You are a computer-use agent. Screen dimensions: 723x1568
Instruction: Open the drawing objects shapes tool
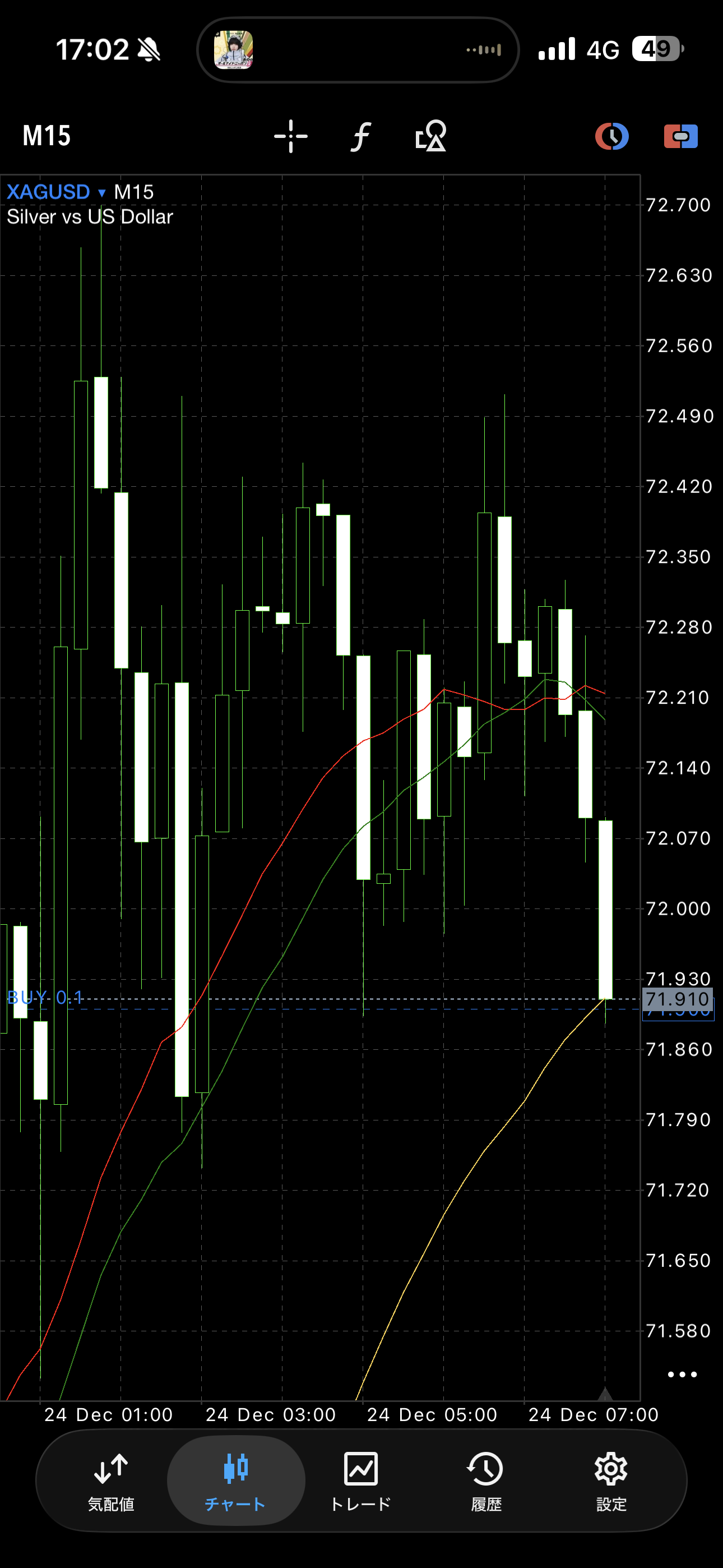coord(431,136)
